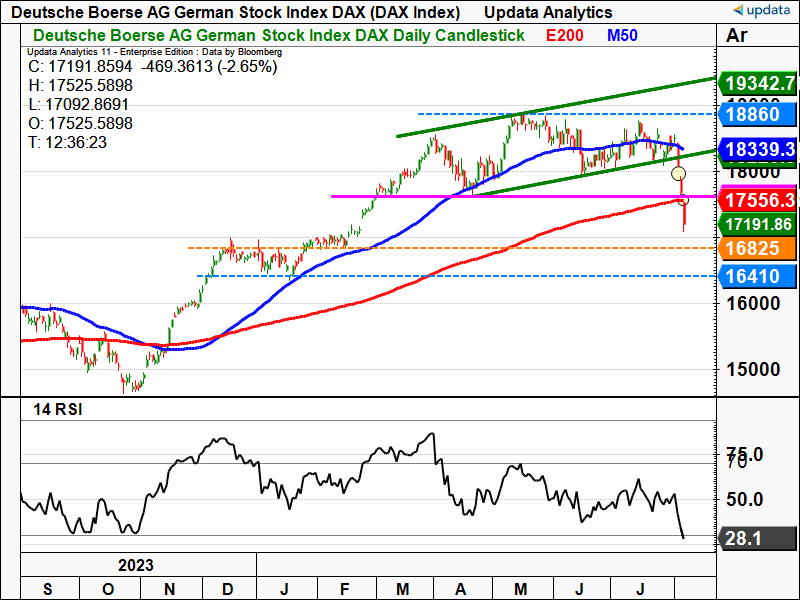The width and height of the screenshot is (800, 600).
Task: Click the Updata Analytics header text
Action: (x=548, y=12)
